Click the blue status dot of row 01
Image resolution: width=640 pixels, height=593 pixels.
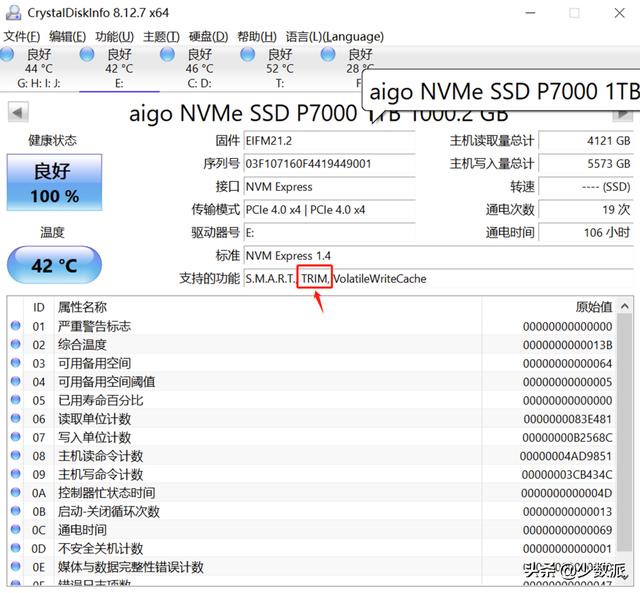coord(16,326)
